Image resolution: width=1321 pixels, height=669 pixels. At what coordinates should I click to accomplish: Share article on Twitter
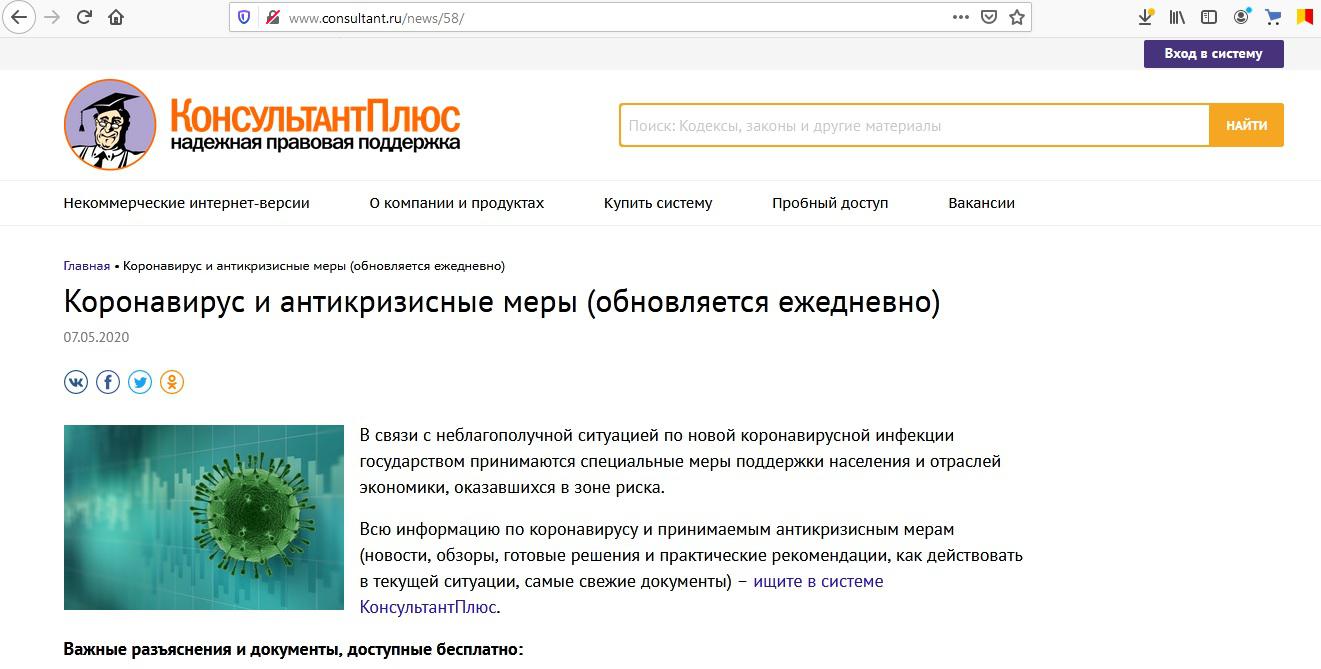pos(140,382)
